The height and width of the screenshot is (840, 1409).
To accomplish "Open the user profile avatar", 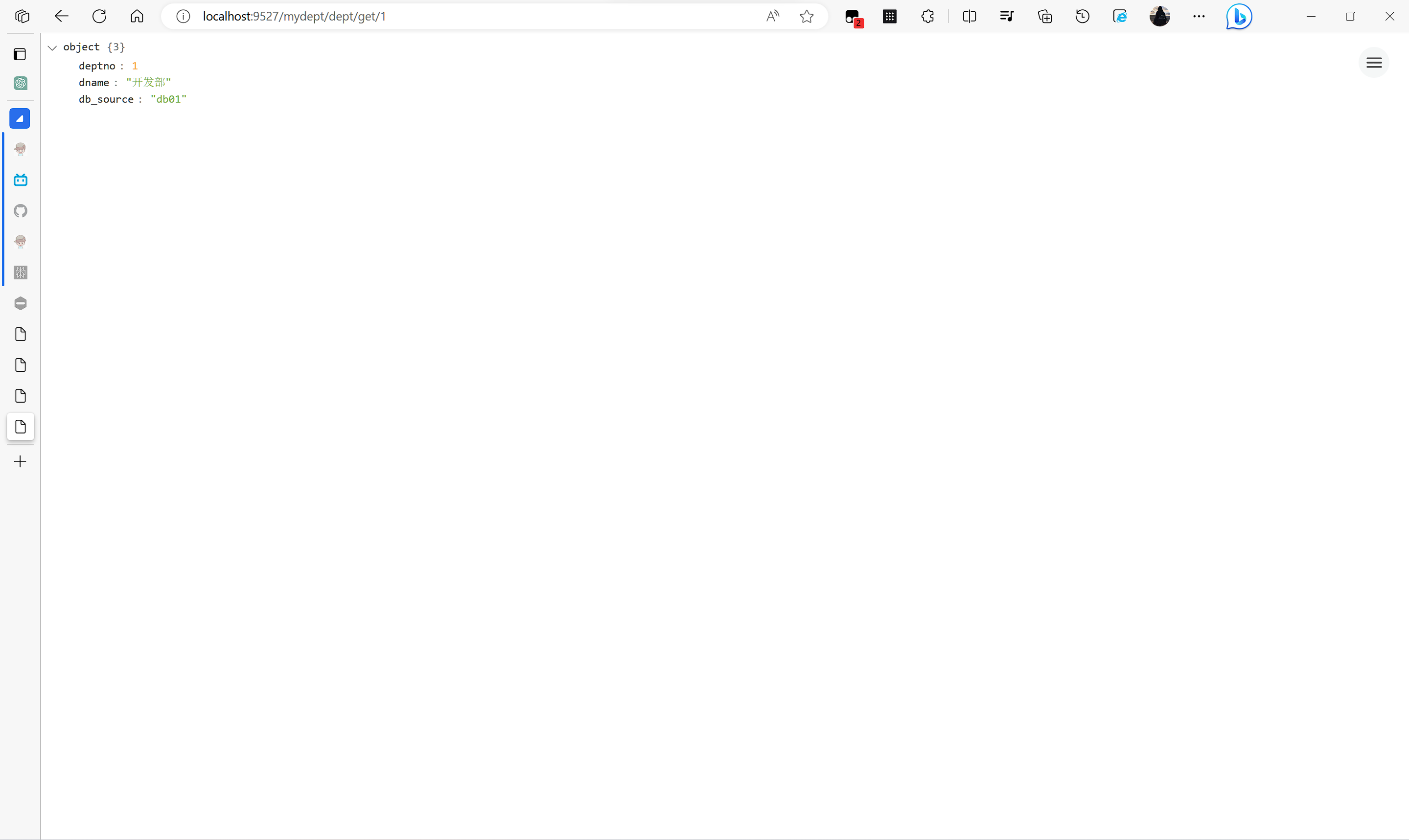I will click(x=1160, y=17).
